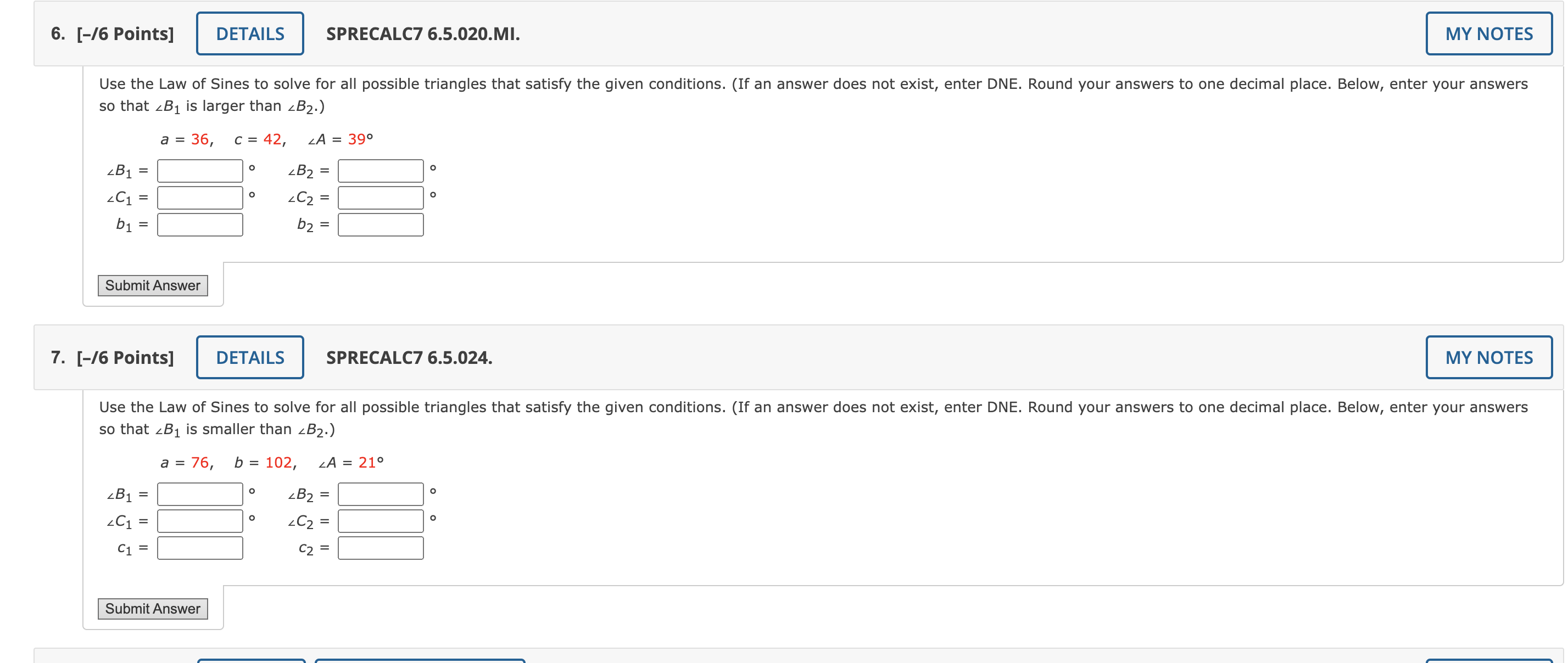
Task: Select the ∠C1 input field in question 7
Action: click(200, 521)
